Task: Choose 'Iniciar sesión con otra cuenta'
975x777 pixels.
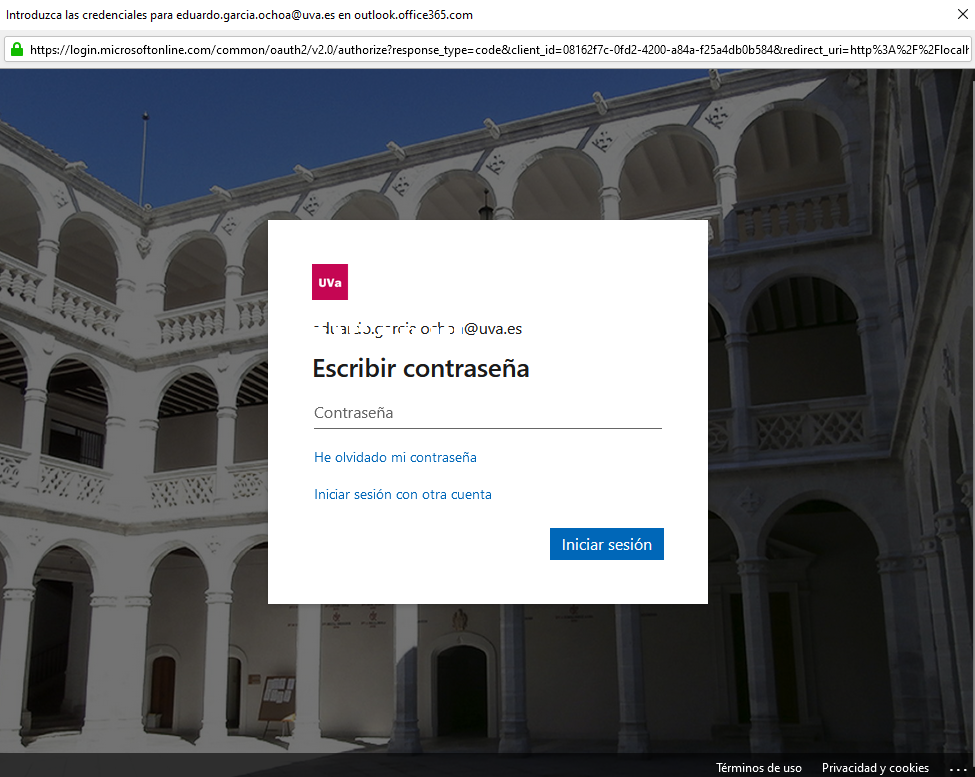Action: 403,494
